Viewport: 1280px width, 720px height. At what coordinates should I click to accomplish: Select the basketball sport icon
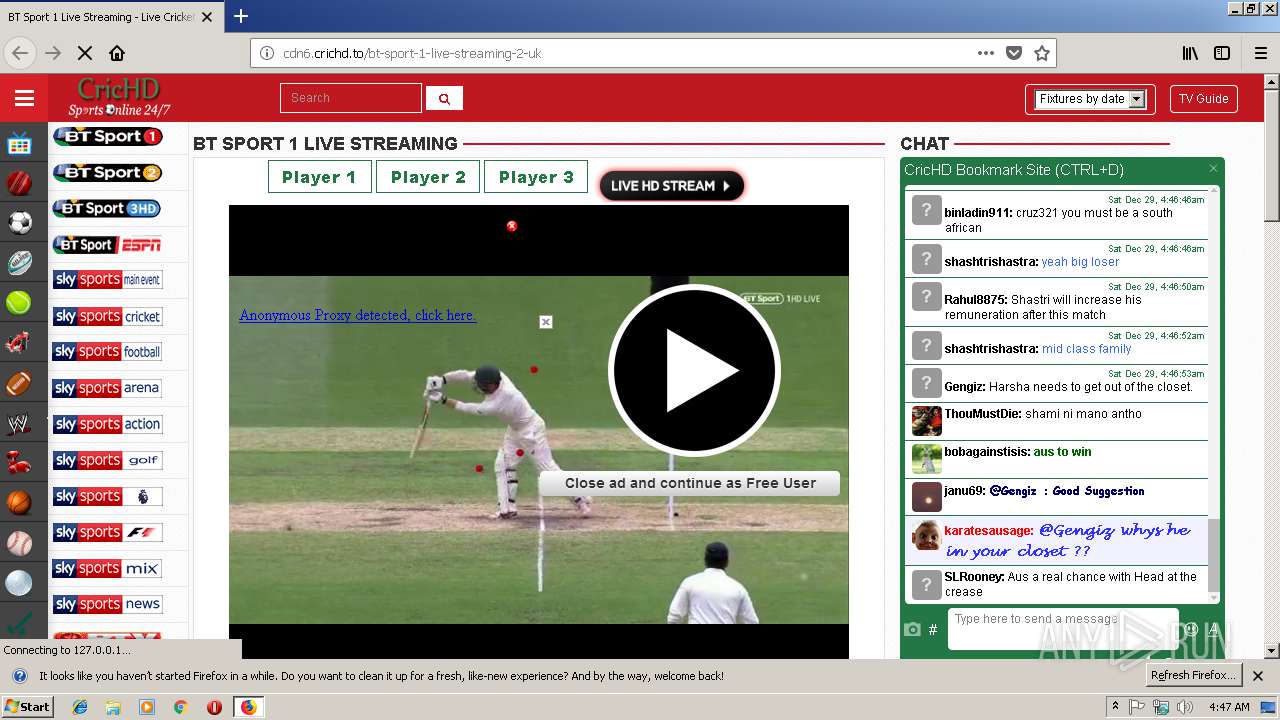pyautogui.click(x=19, y=503)
